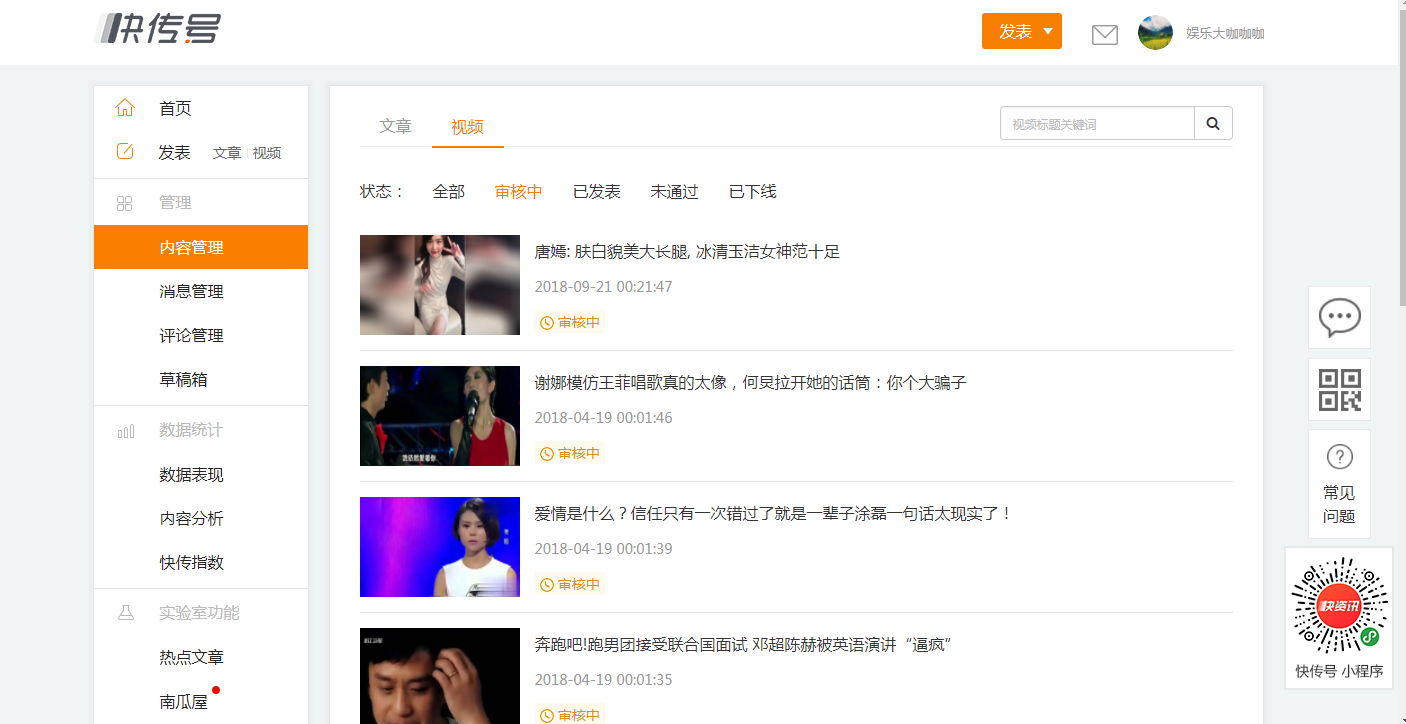
Task: Click the user avatar picture
Action: (x=1155, y=33)
